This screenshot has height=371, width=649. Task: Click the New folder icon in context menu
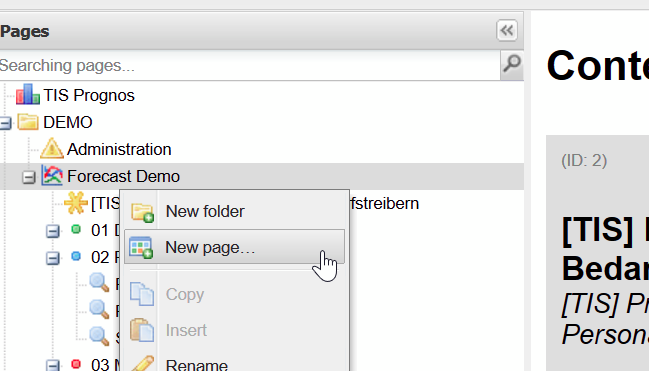(x=142, y=212)
